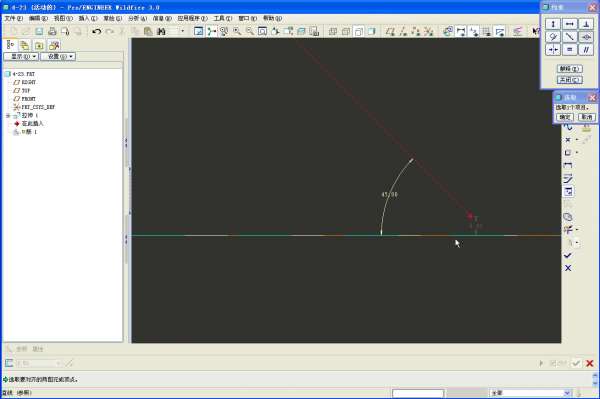The width and height of the screenshot is (600, 399).
Task: Open the 草绘(S) menu
Action: click(x=112, y=18)
